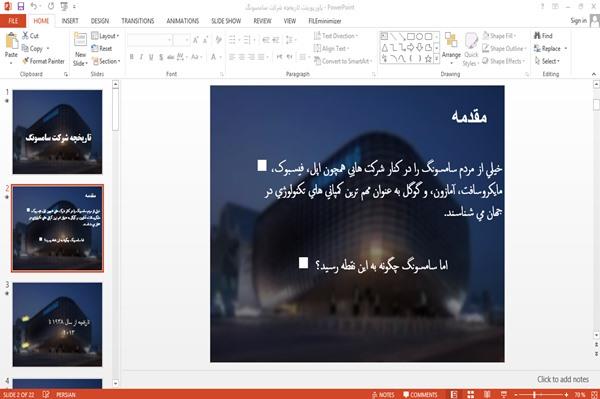Clear all formatting icon
Viewport: 600px width, 399px height.
[218, 40]
